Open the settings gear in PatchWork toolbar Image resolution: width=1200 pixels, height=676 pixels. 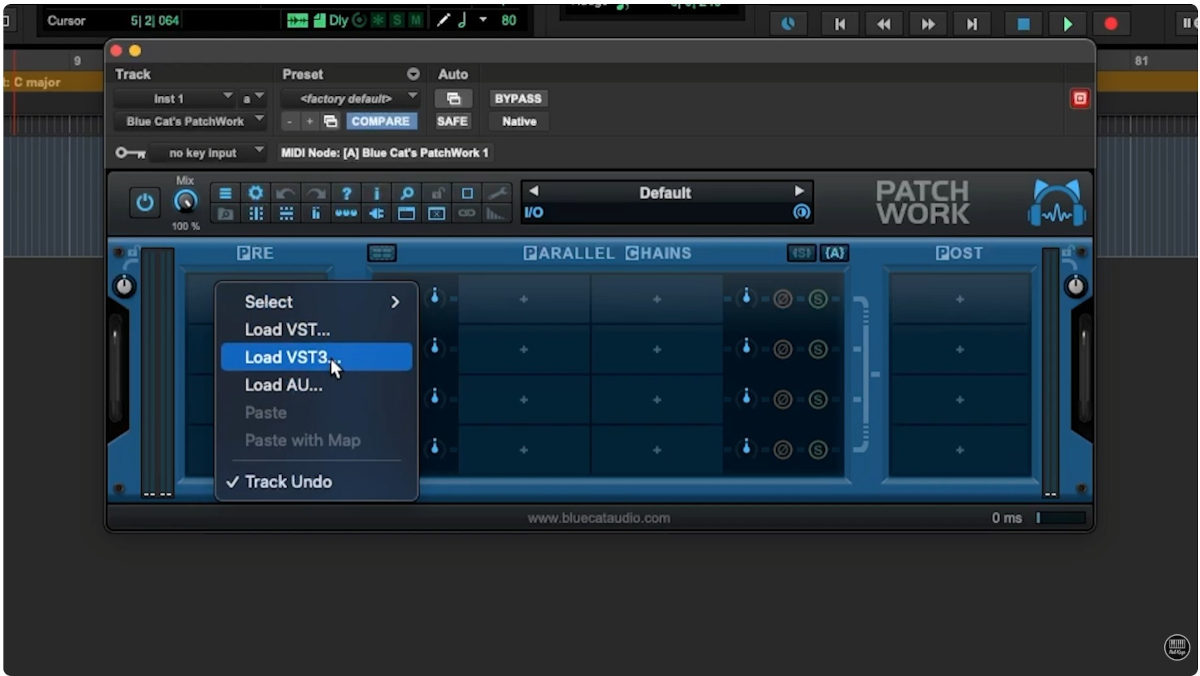(256, 194)
